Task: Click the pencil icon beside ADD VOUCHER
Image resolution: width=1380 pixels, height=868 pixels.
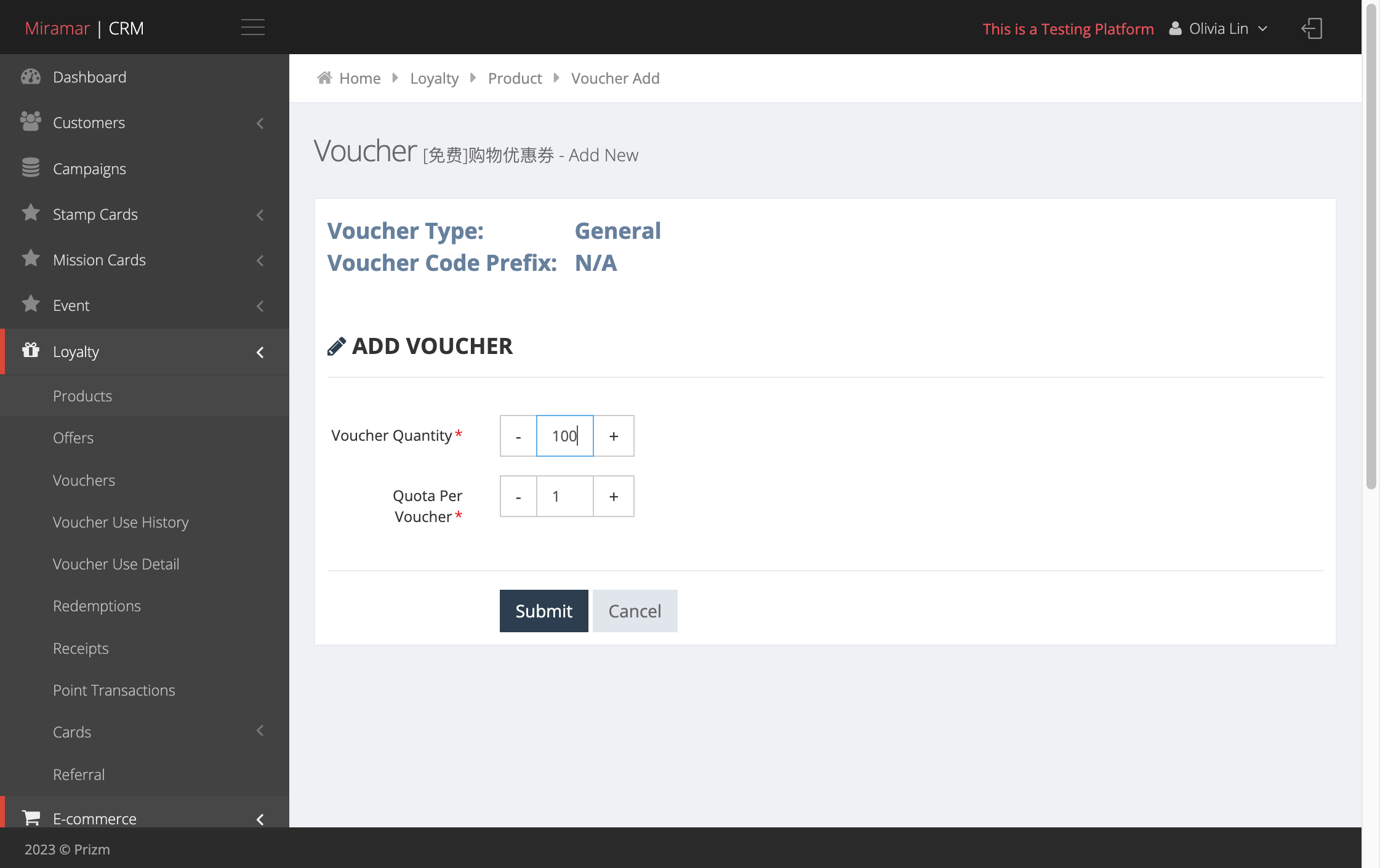Action: [336, 347]
